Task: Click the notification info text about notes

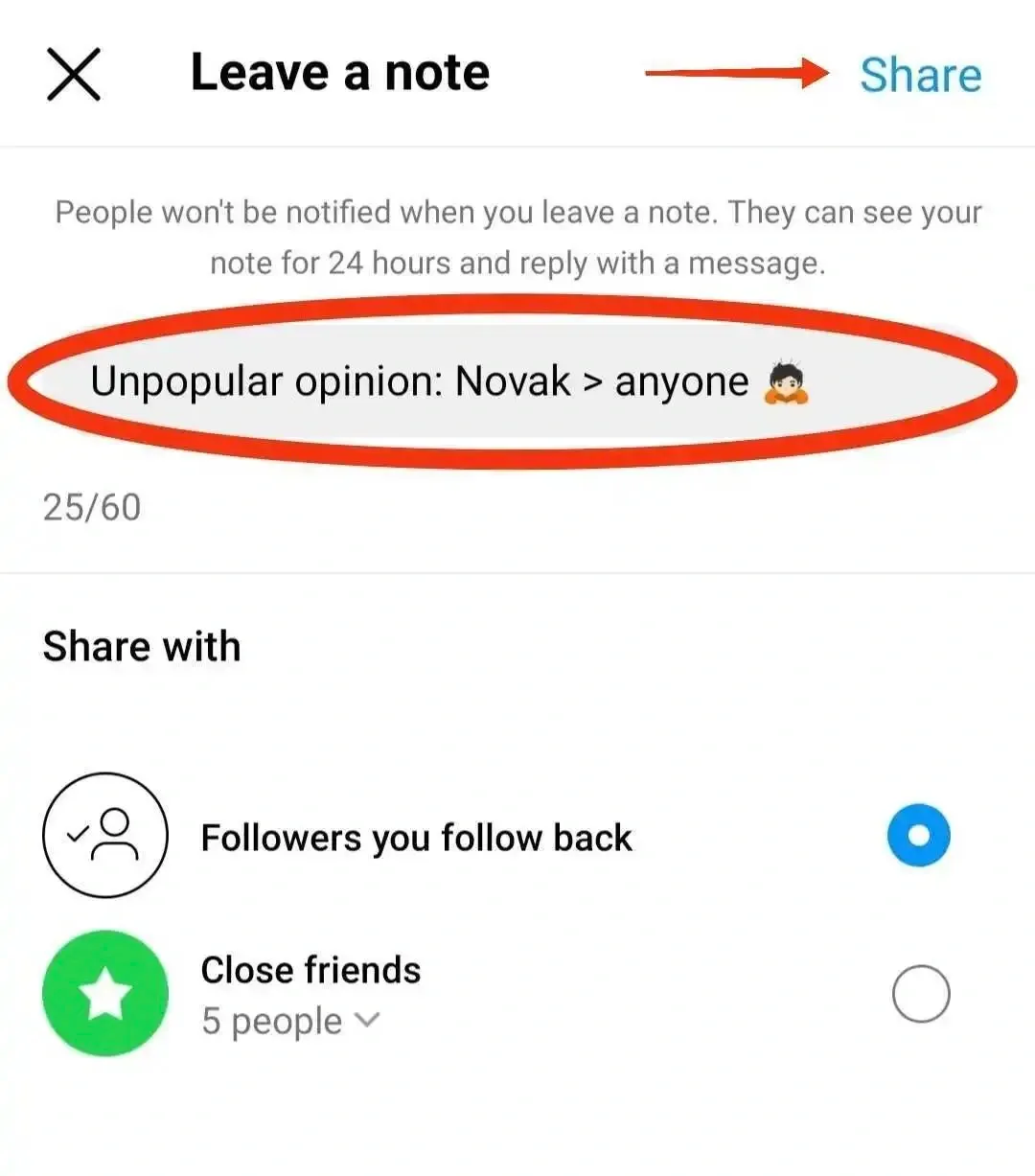Action: click(517, 237)
